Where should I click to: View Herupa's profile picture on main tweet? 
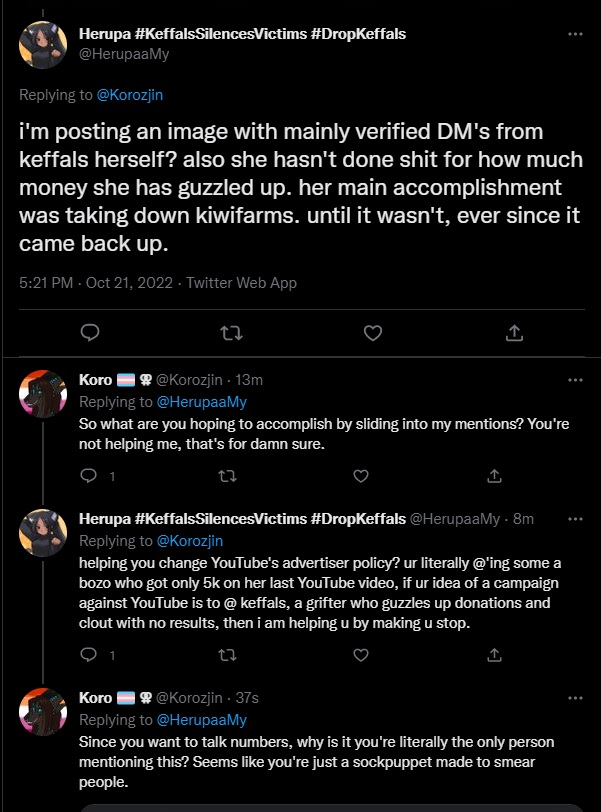coord(43,43)
